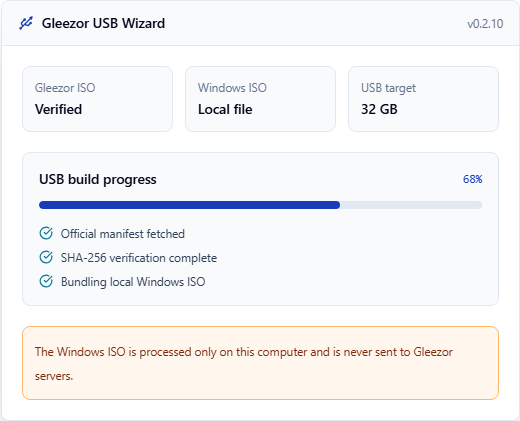Viewport: 520px width, 421px height.
Task: Click the Windows ISO card label
Action: 232,88
